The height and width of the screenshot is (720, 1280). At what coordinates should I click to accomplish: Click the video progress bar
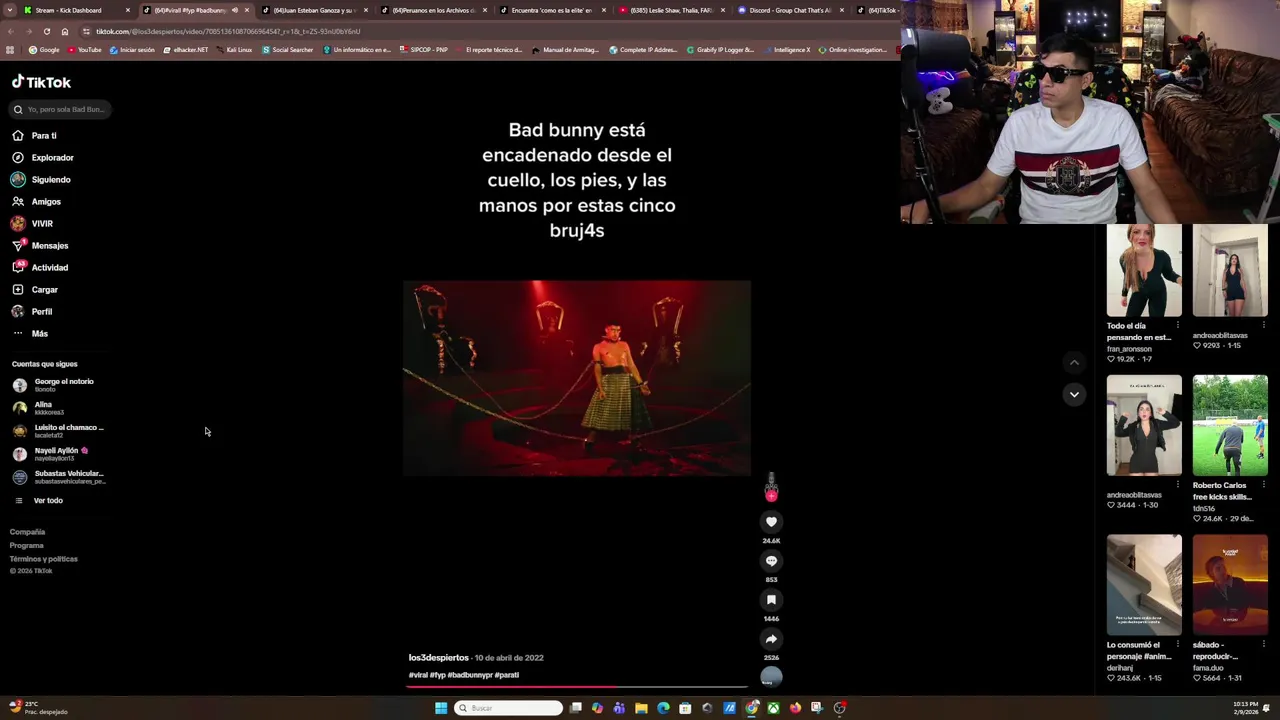tap(577, 686)
